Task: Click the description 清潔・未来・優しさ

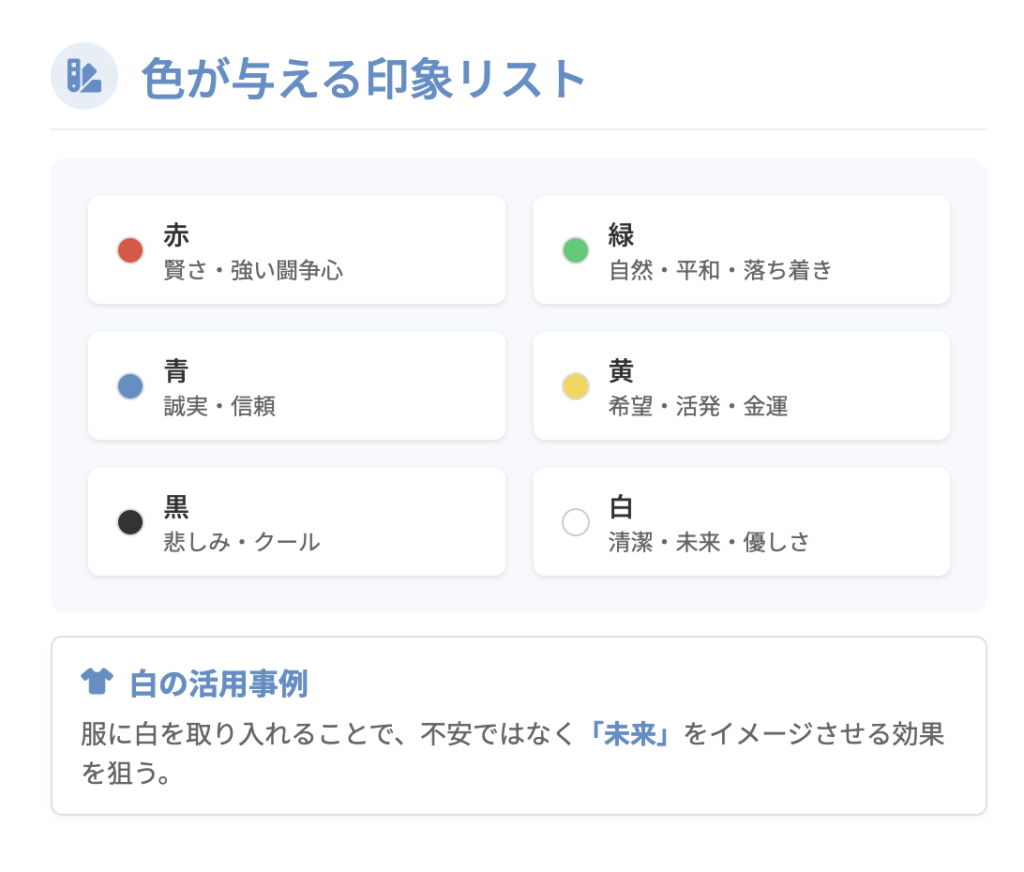Action: click(x=708, y=542)
